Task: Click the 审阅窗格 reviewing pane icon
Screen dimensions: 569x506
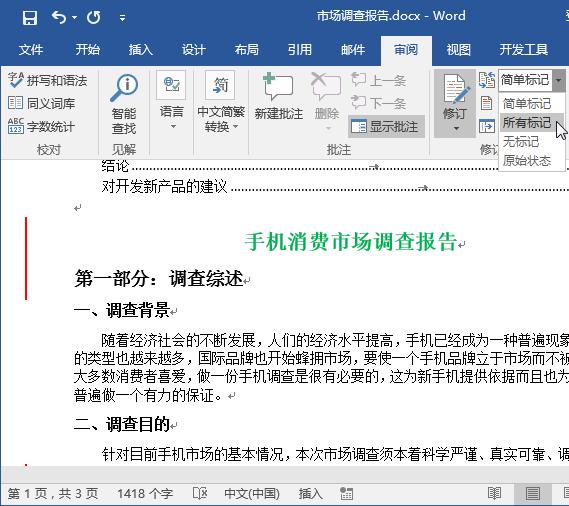Action: pyautogui.click(x=486, y=126)
